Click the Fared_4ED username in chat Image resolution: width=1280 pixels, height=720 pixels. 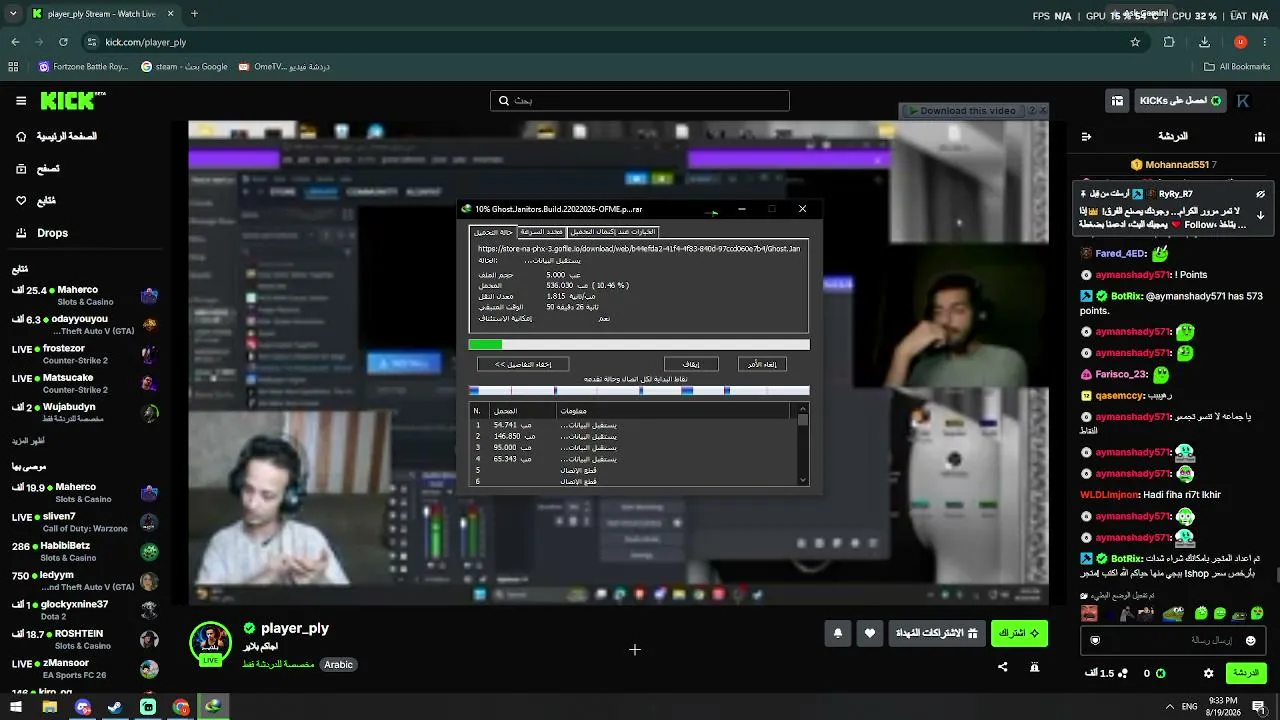[1120, 254]
